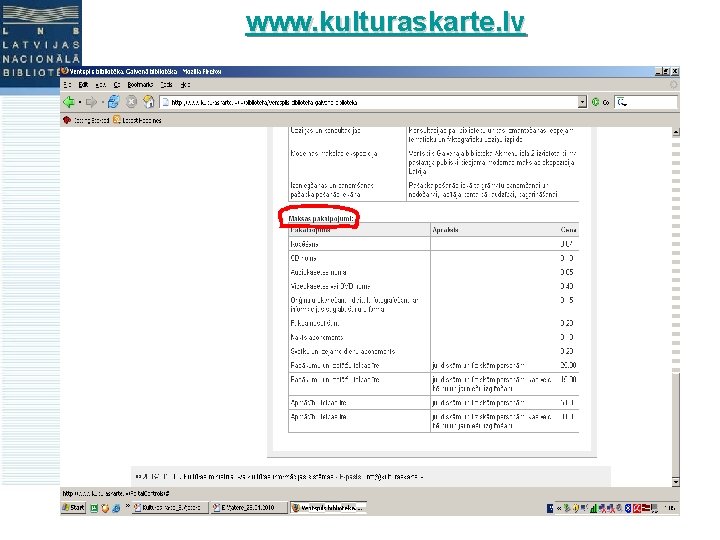The height and width of the screenshot is (540, 720).
Task: Switch to the document dated 25.01.2010 in the taskbar
Action: (x=249, y=507)
